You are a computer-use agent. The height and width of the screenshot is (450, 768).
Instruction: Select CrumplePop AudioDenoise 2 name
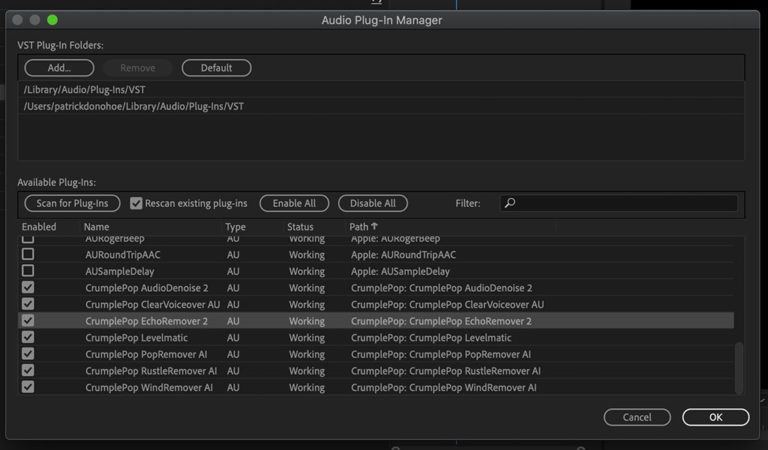click(146, 288)
